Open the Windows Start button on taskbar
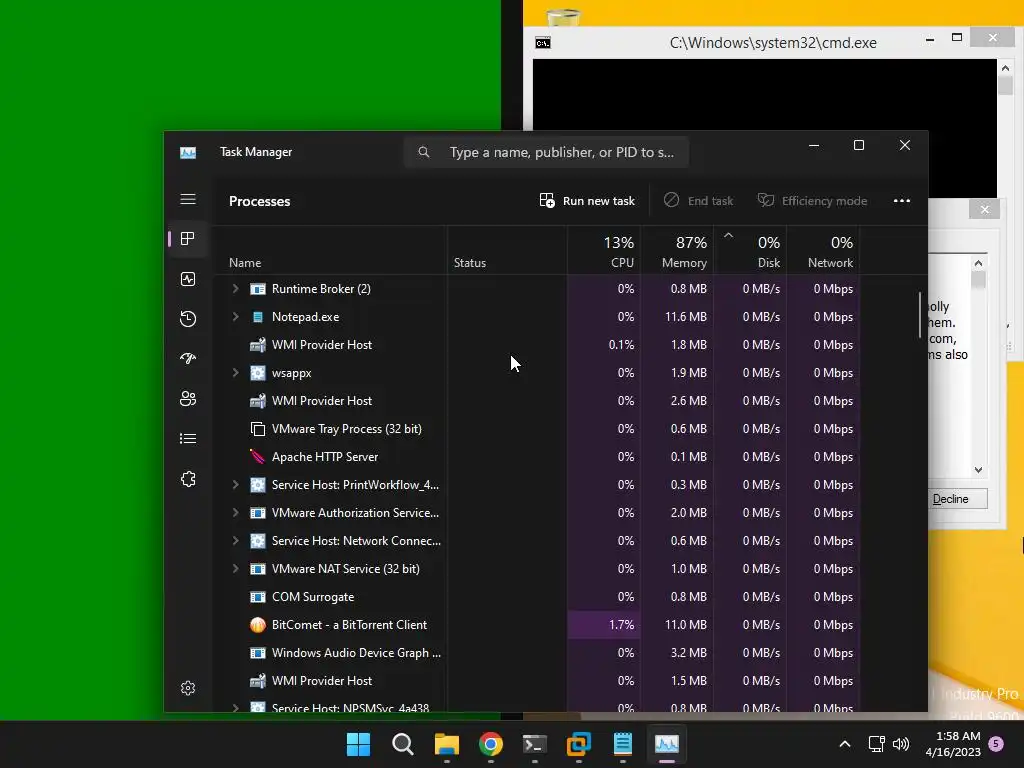Image resolution: width=1024 pixels, height=768 pixels. pos(358,744)
